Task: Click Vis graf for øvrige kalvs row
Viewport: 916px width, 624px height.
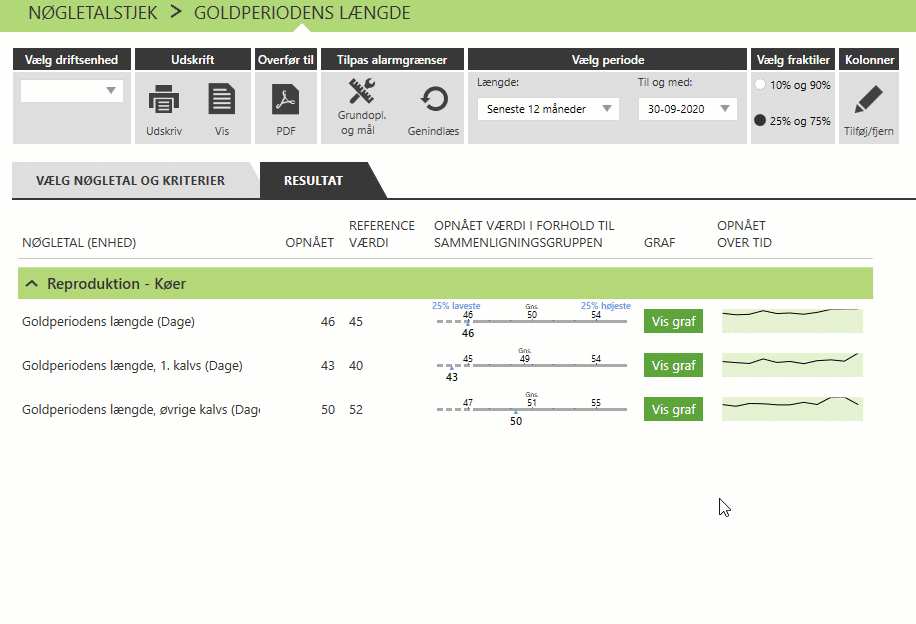Action: click(x=673, y=409)
